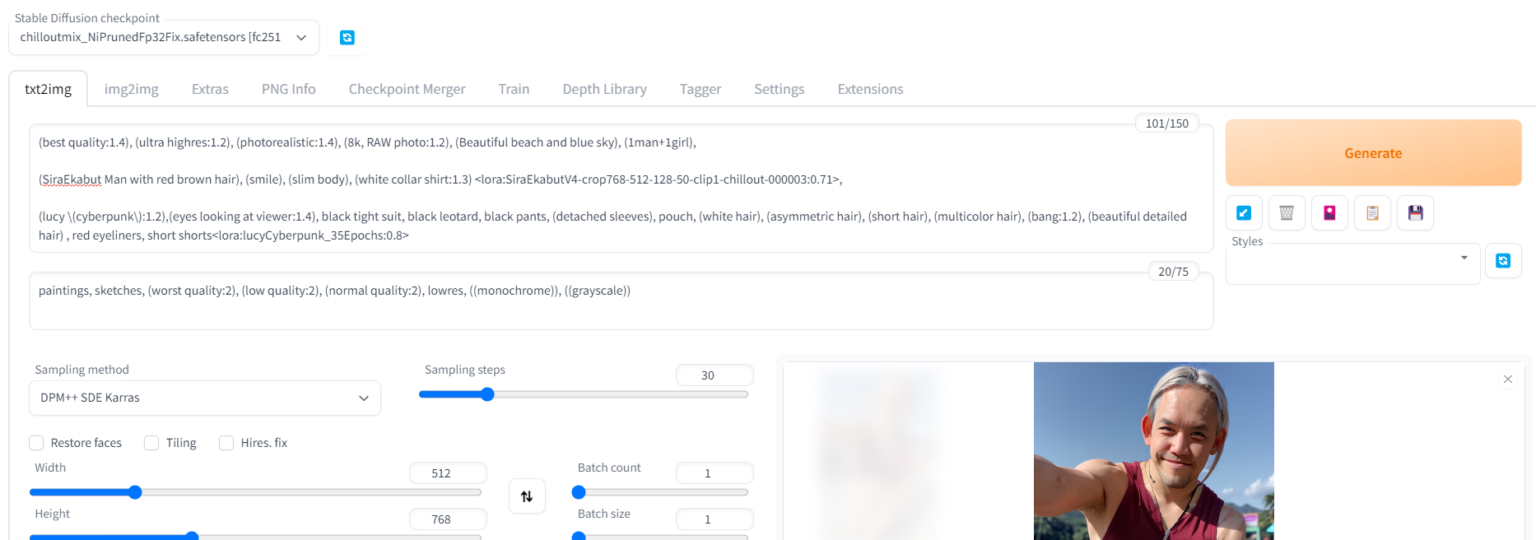The image size is (1536, 540).
Task: Click the Sampling steps value field
Action: coord(714,375)
